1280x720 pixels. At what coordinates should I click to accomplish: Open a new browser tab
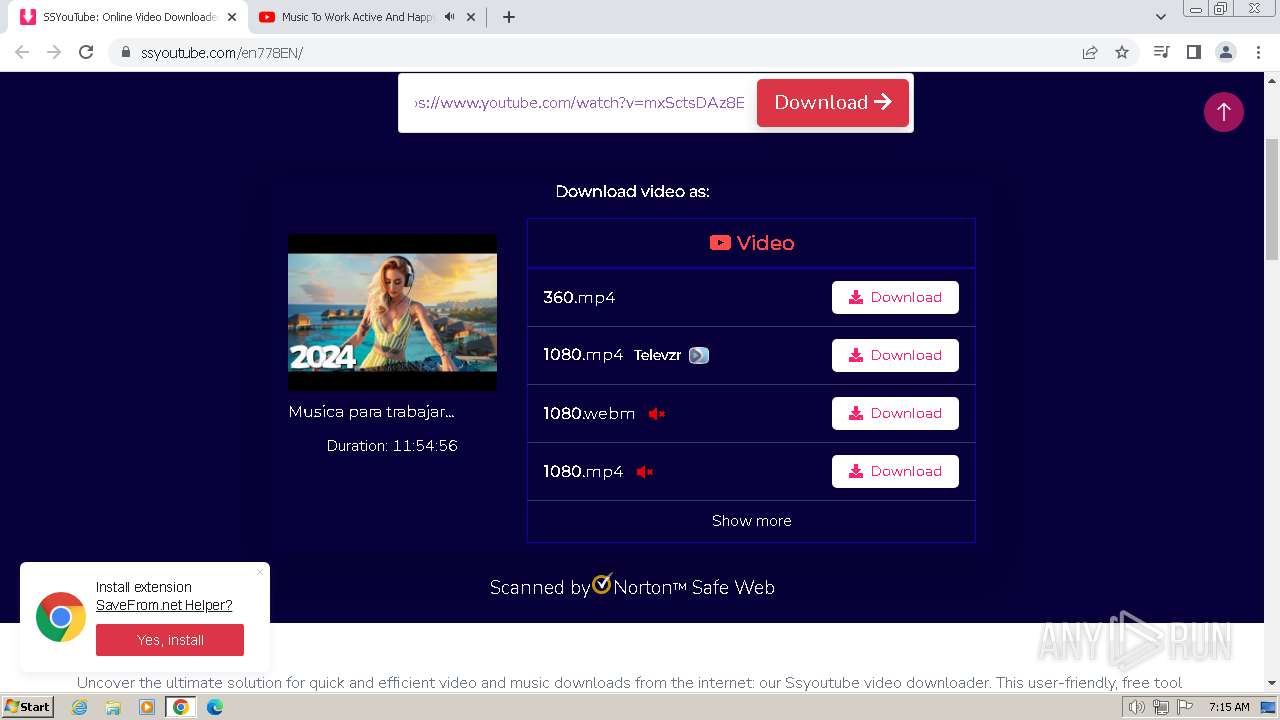(508, 17)
